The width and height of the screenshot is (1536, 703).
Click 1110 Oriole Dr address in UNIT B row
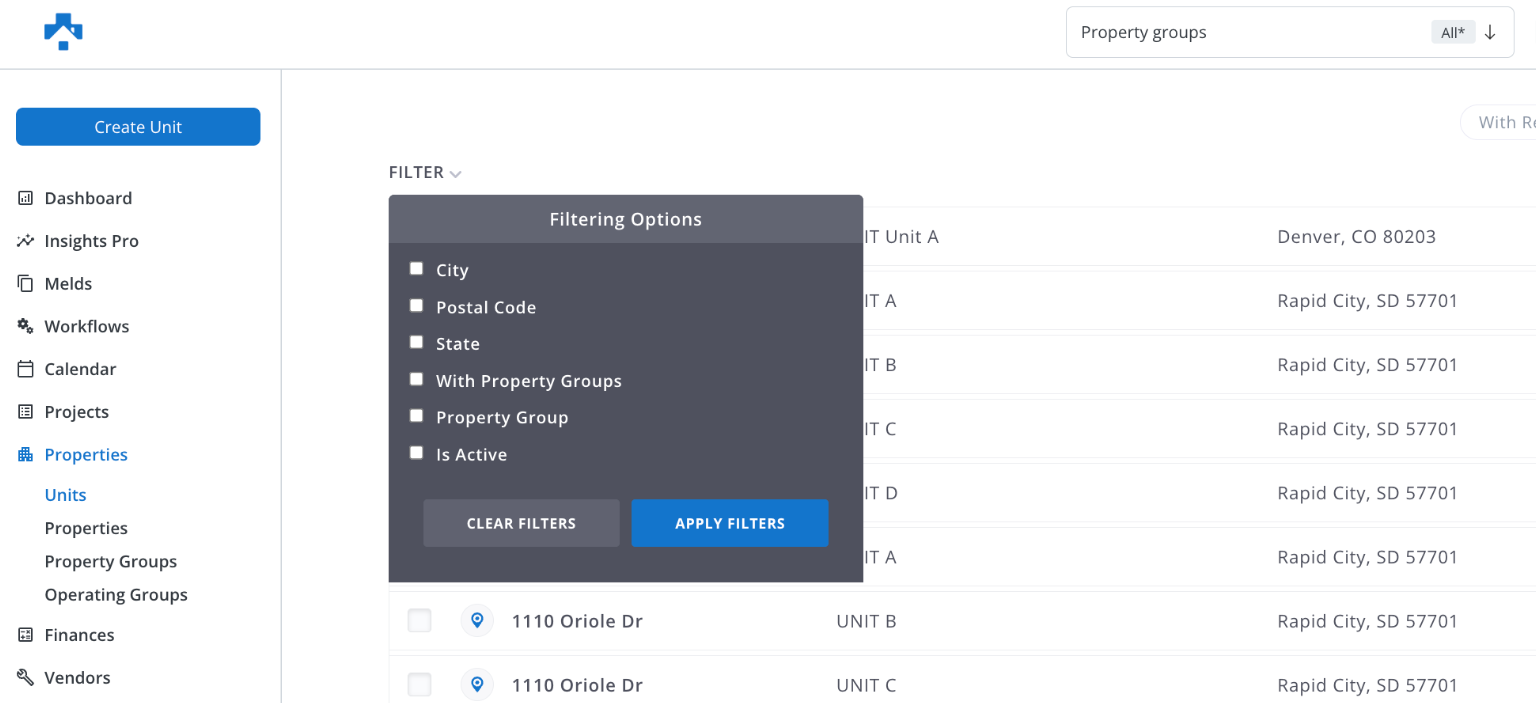pyautogui.click(x=577, y=621)
